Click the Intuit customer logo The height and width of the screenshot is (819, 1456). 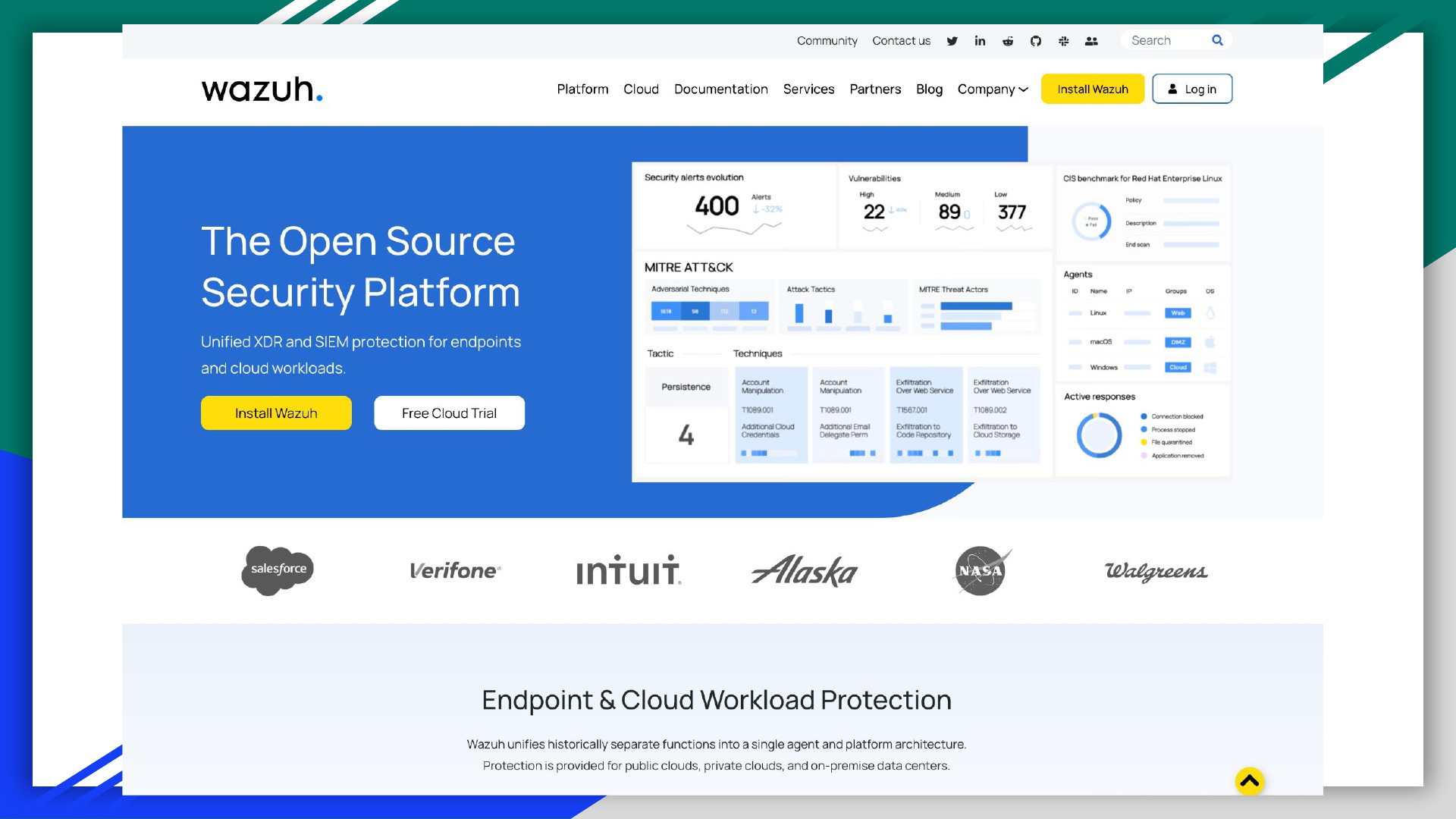pos(629,570)
